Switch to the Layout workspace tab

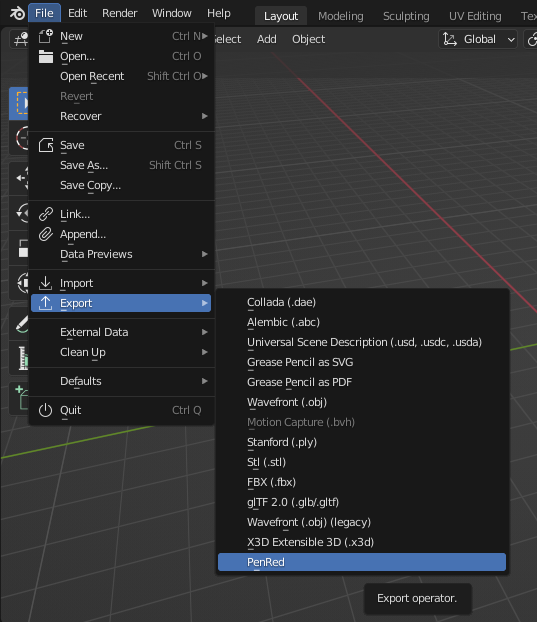coord(281,16)
